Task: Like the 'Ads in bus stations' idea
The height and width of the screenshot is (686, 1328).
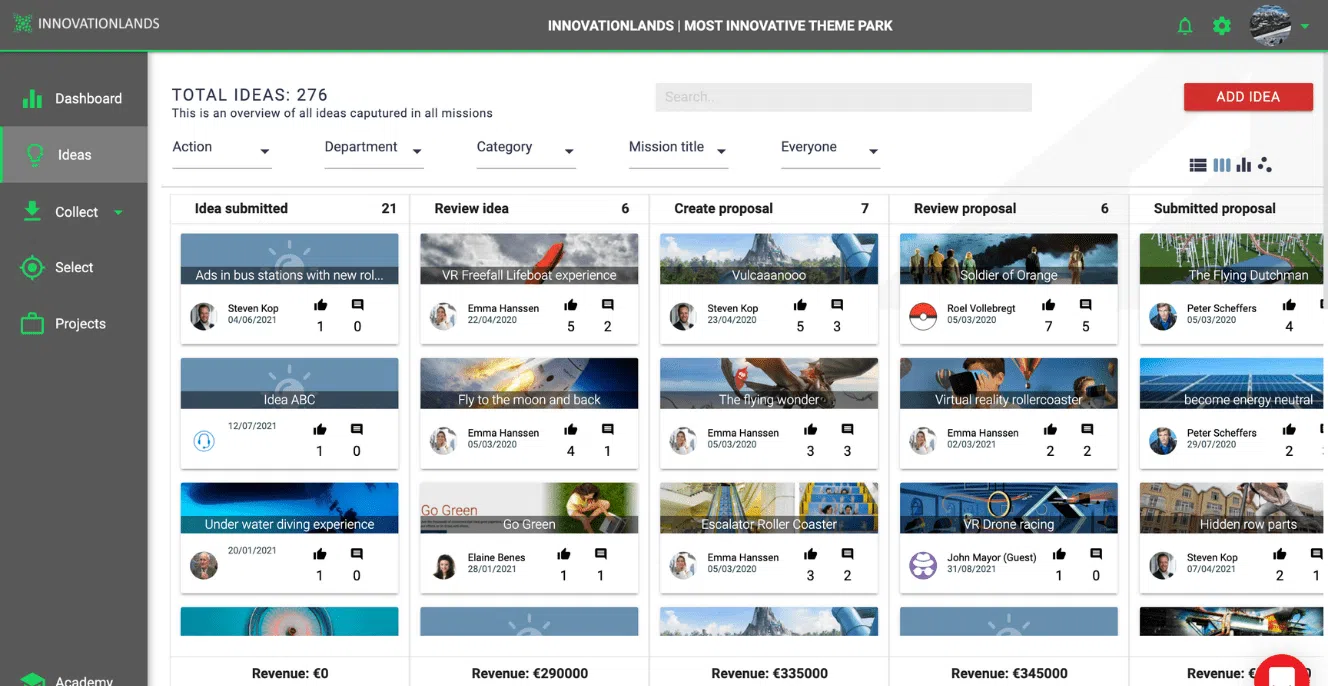Action: click(320, 305)
